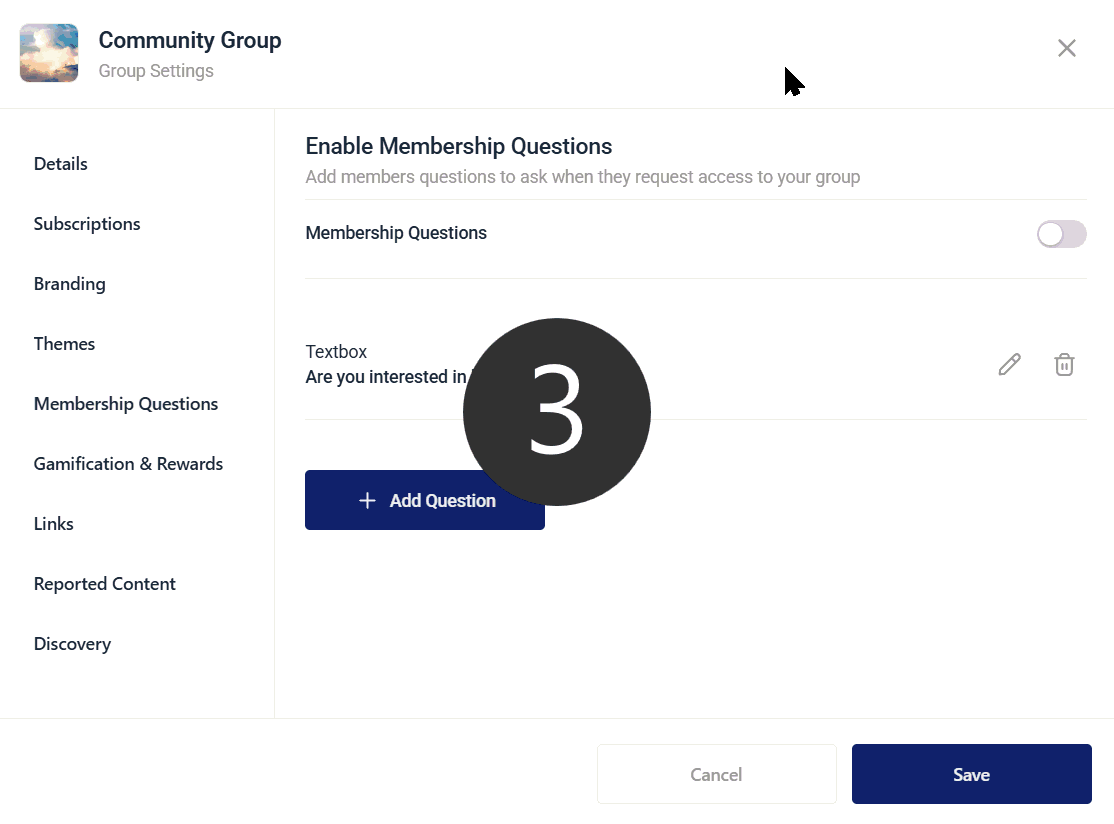Open the Themes settings page
The height and width of the screenshot is (824, 1114).
(64, 344)
